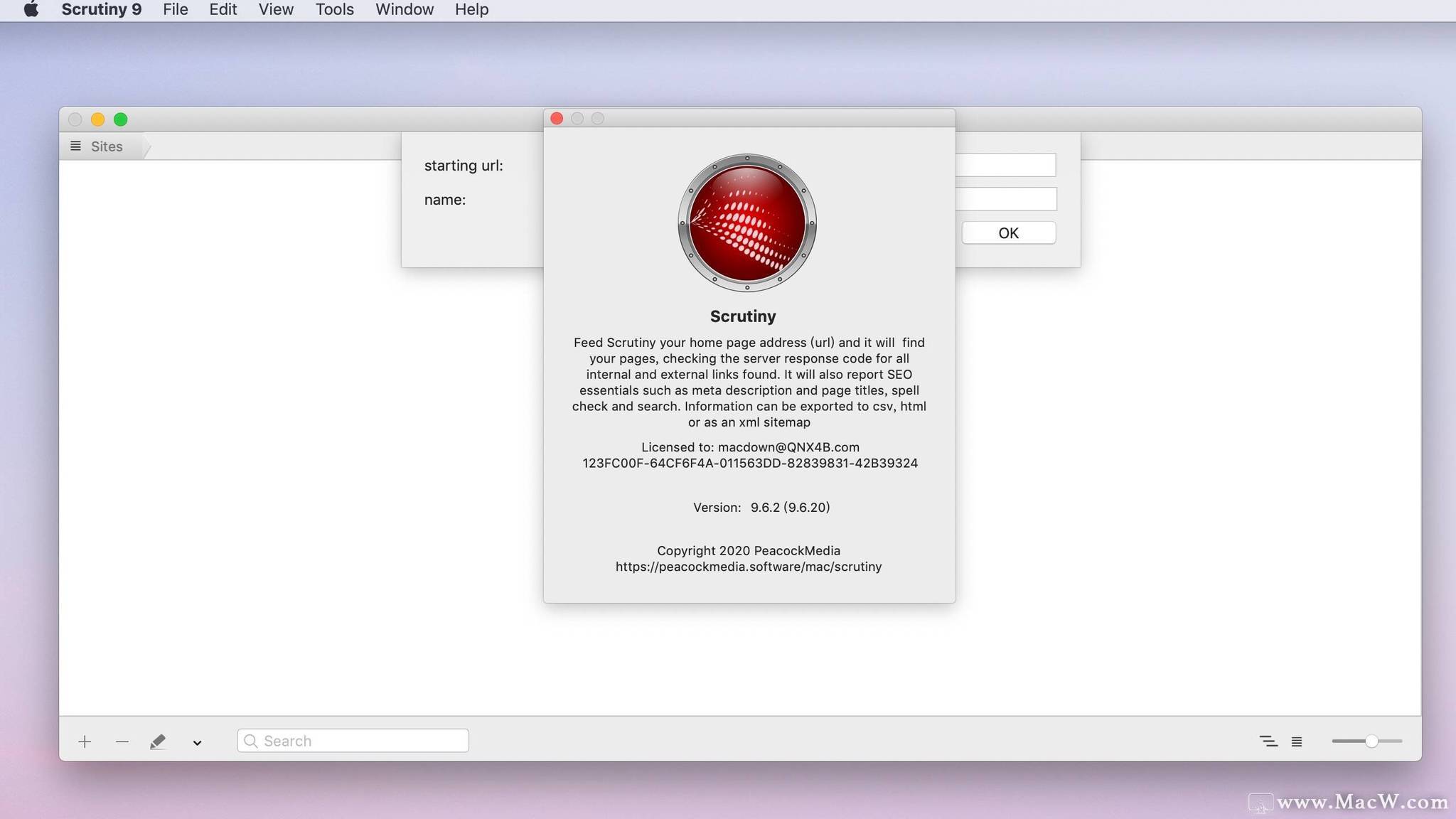Click the Scrutiny porthole app logo
Image resolution: width=1456 pixels, height=819 pixels.
pos(746,223)
